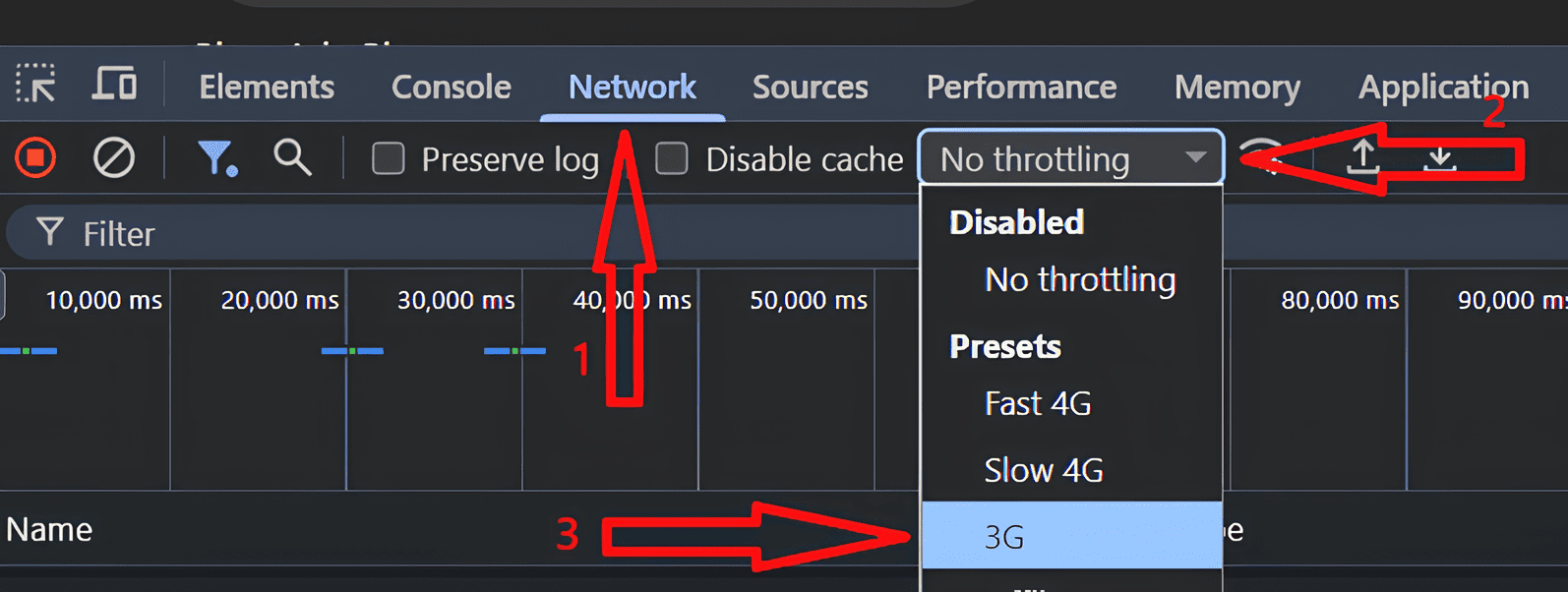Go to the Performance tab
The height and width of the screenshot is (592, 1568).
1021,87
